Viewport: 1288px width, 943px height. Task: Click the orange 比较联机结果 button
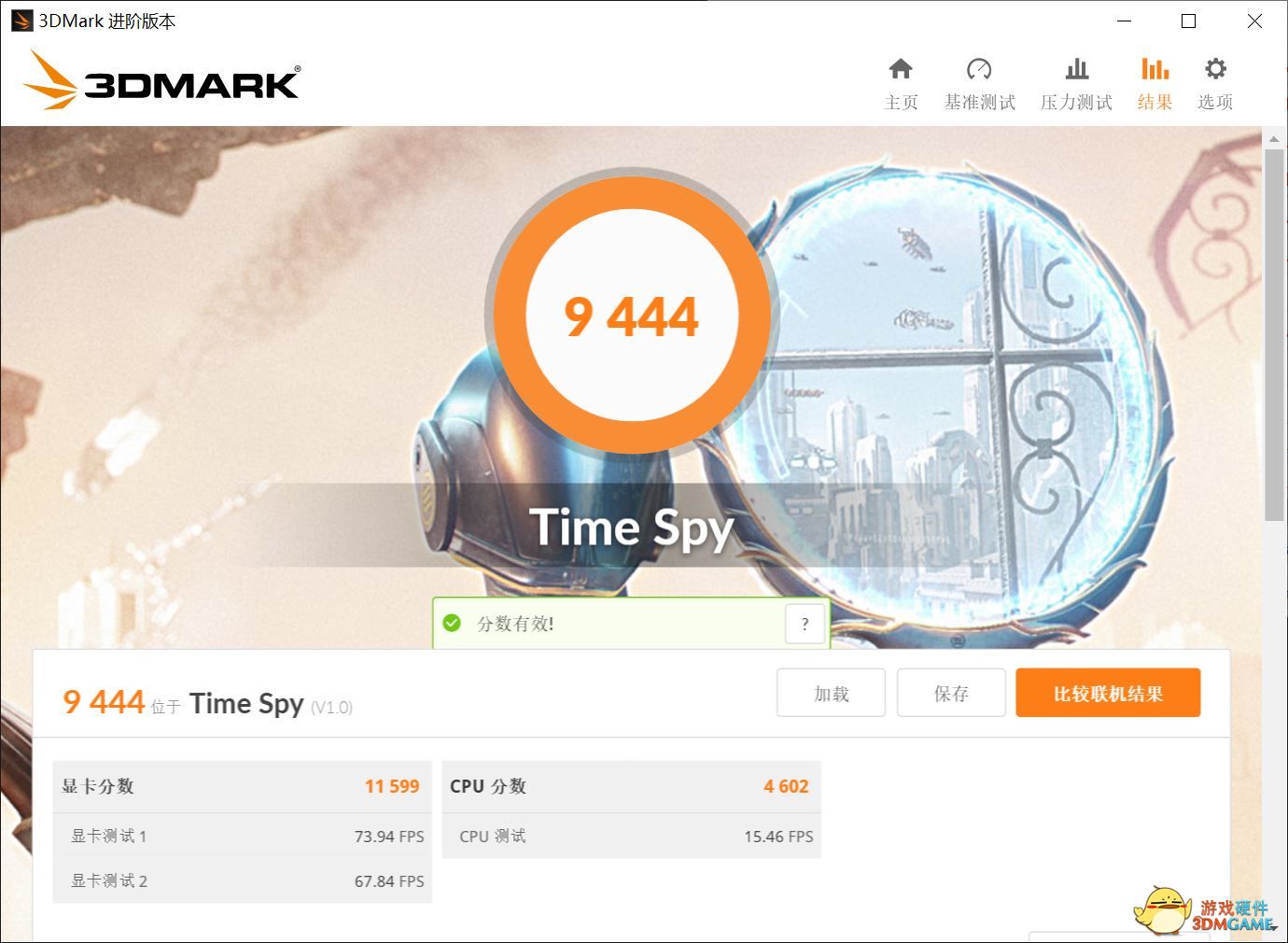point(1108,693)
